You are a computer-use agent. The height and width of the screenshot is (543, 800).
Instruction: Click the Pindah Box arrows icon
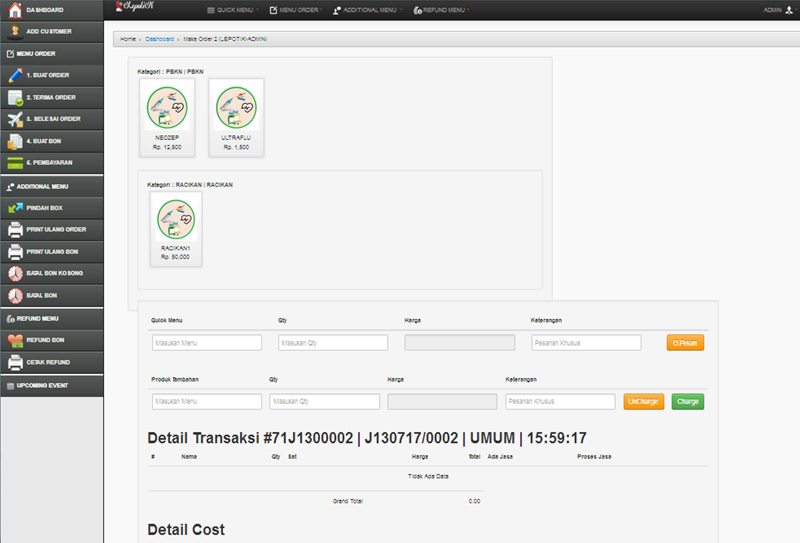click(x=15, y=208)
